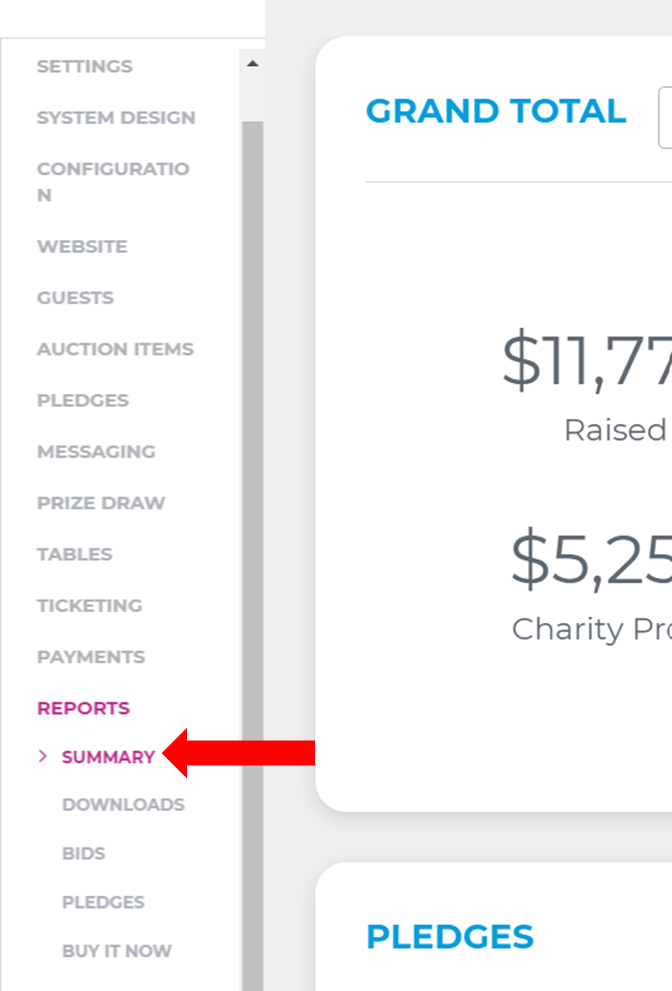The height and width of the screenshot is (991, 672).
Task: Open System Design
Action: tap(116, 117)
